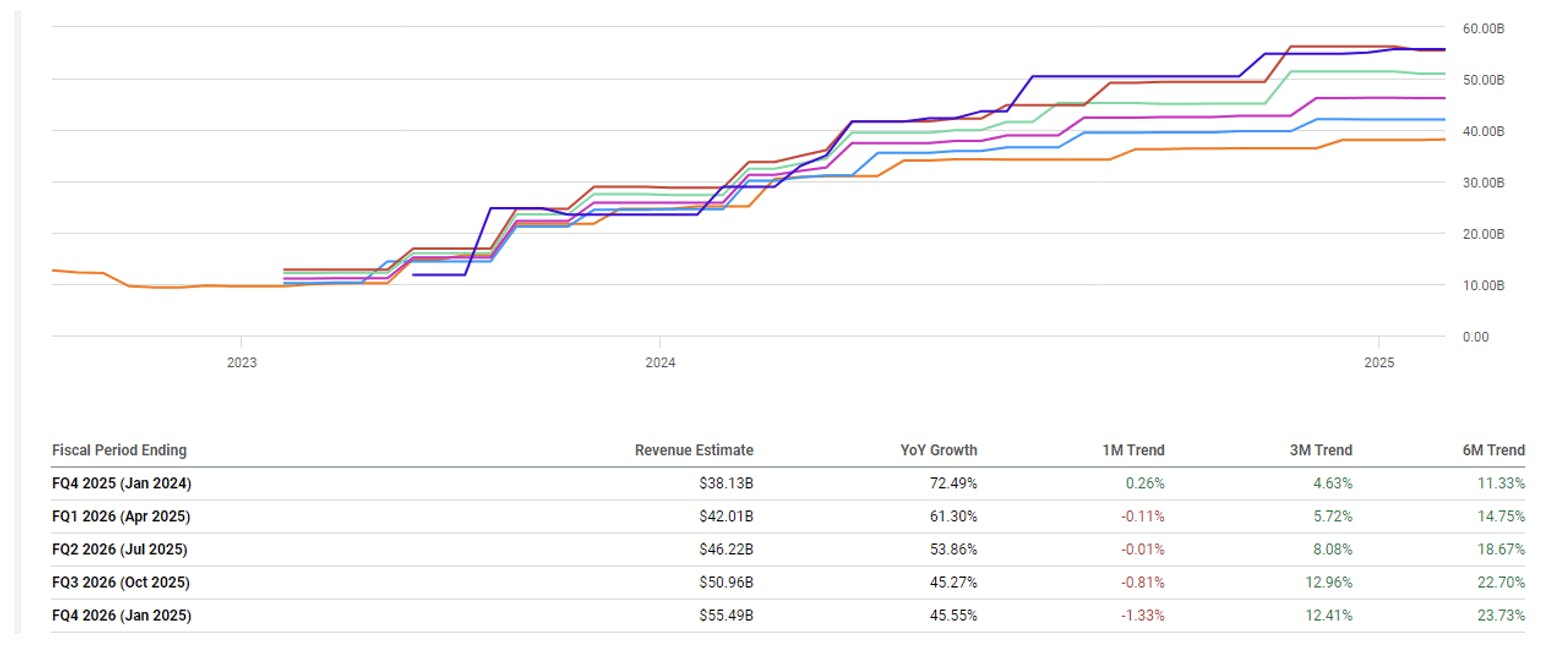The image size is (1548, 648).
Task: Open the FQ4 2025 (Jan 2024) row label
Action: (x=121, y=483)
